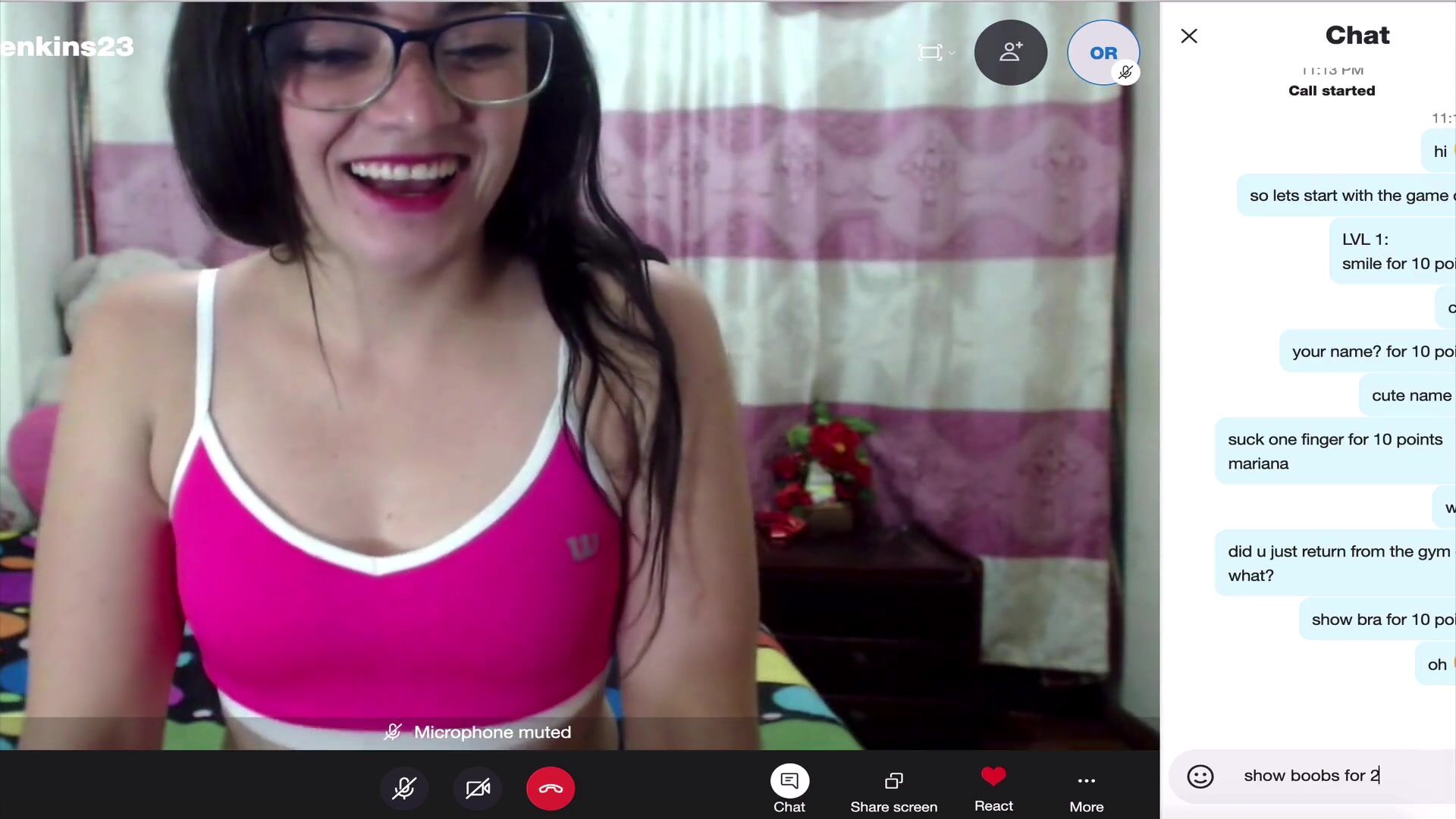Unmute the microphone in call controls

click(x=404, y=789)
